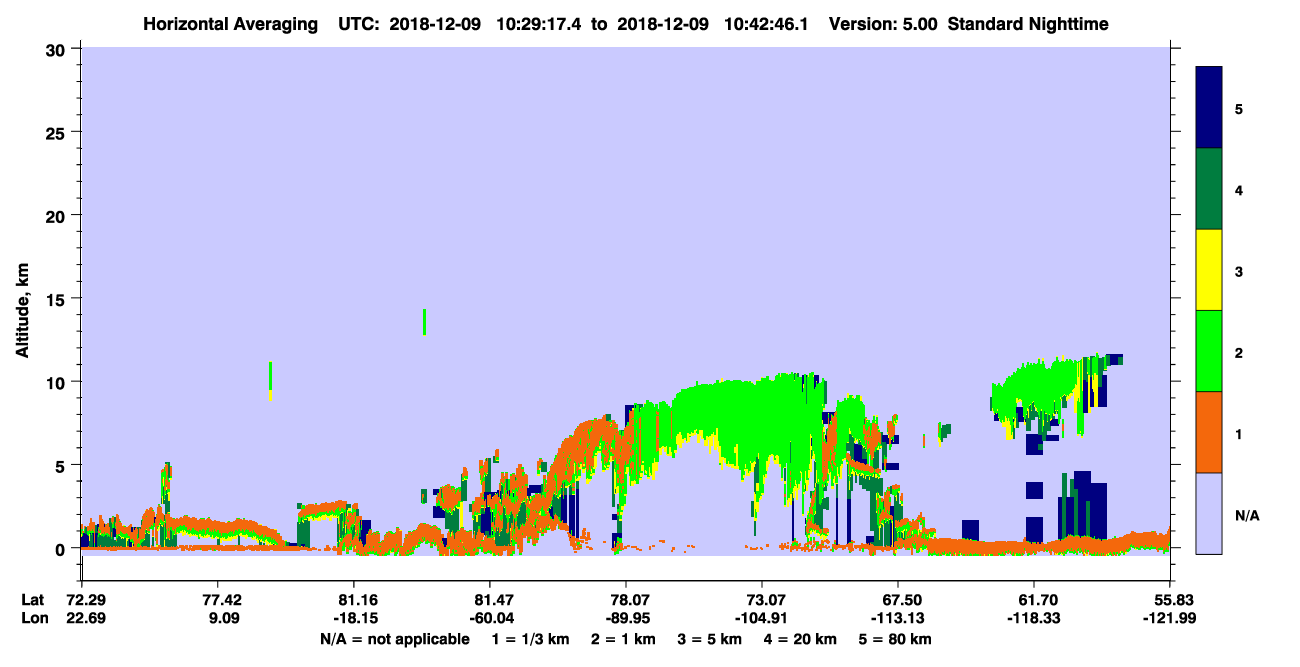This screenshot has height=667, width=1300.
Task: Click the dark blue level 5 color swatch
Action: [1209, 107]
